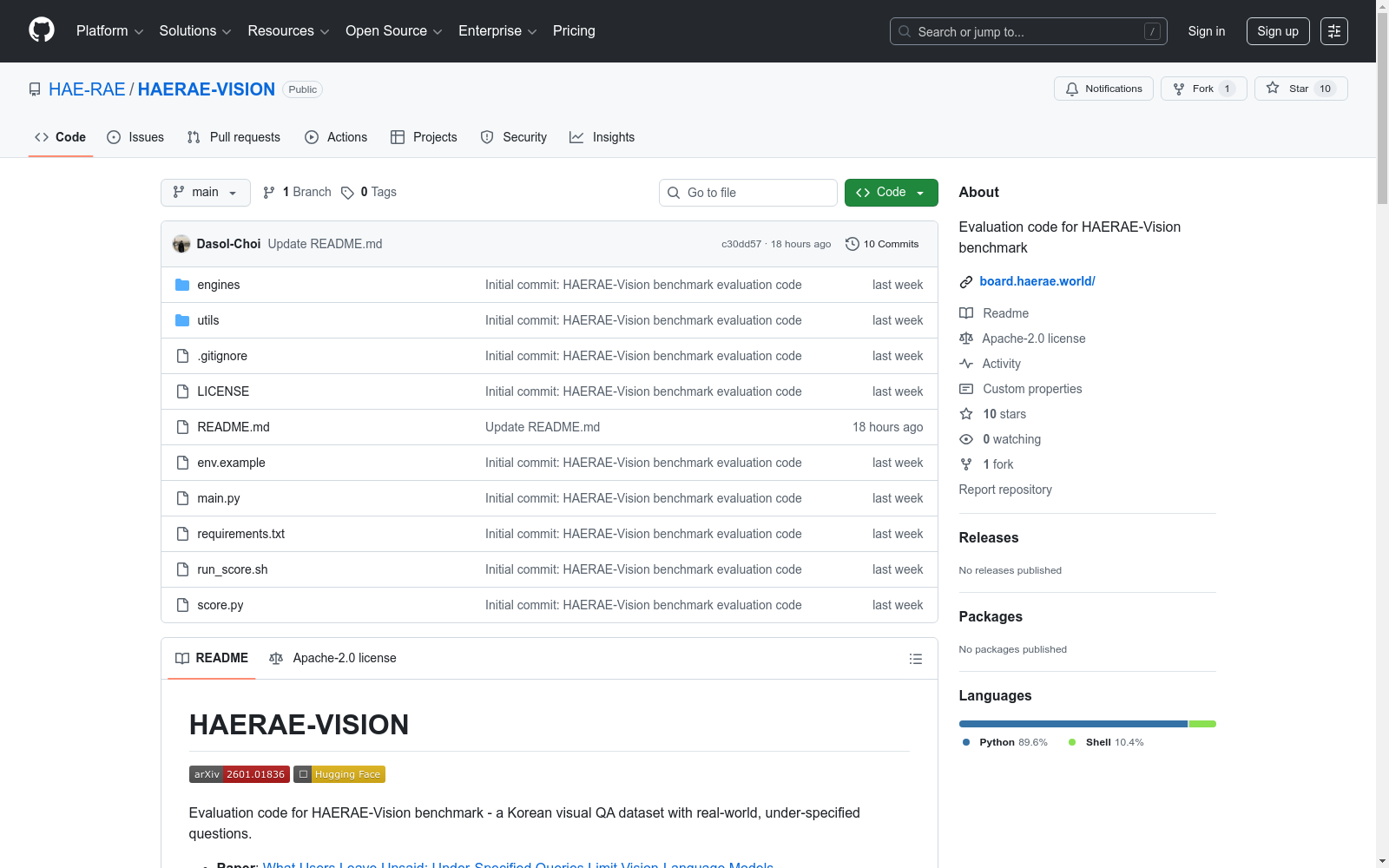Screen dimensions: 1389x868
Task: Click the Custom properties link
Action: [1032, 389]
